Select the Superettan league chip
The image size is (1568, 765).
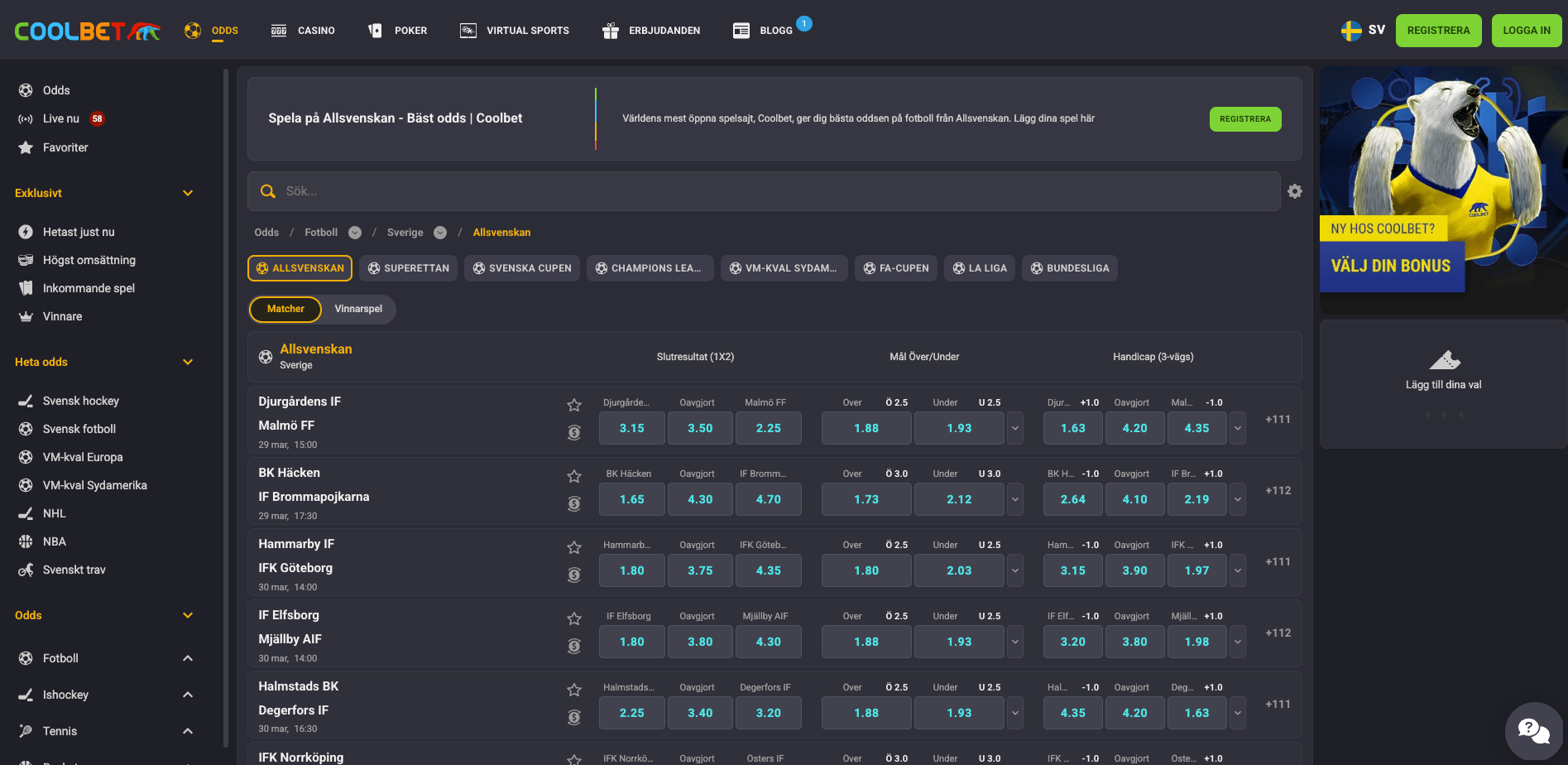(408, 268)
